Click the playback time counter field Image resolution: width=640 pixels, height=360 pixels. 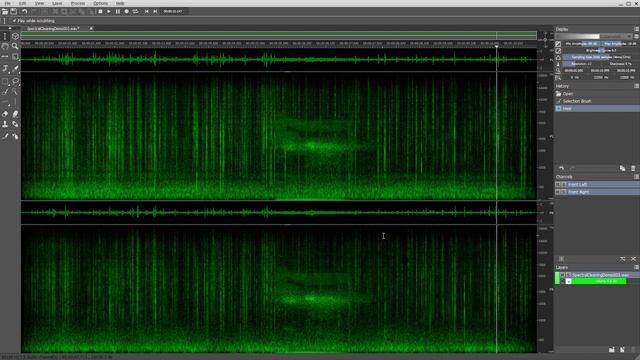coord(173,11)
